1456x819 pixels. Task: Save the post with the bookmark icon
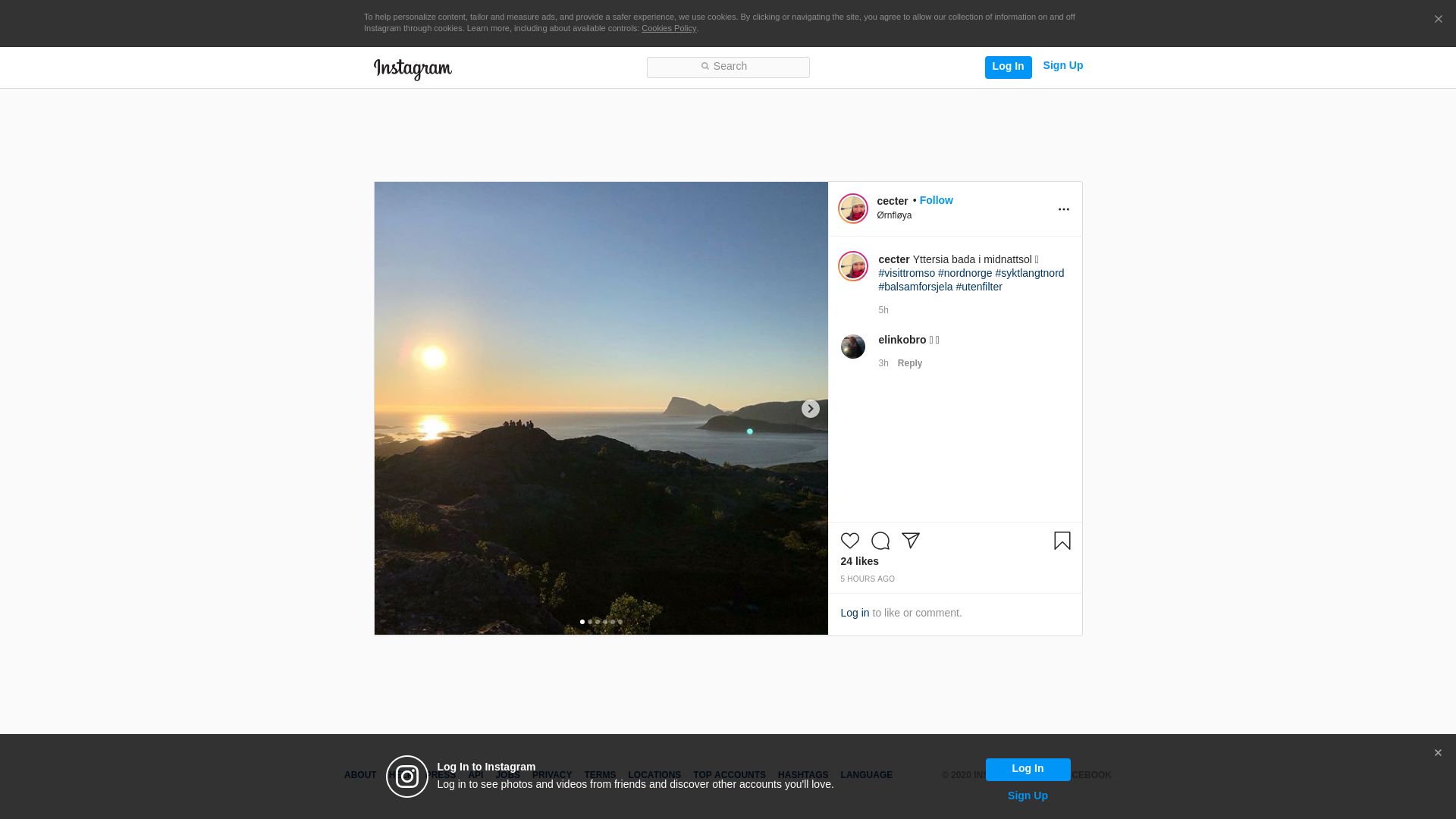tap(1062, 541)
